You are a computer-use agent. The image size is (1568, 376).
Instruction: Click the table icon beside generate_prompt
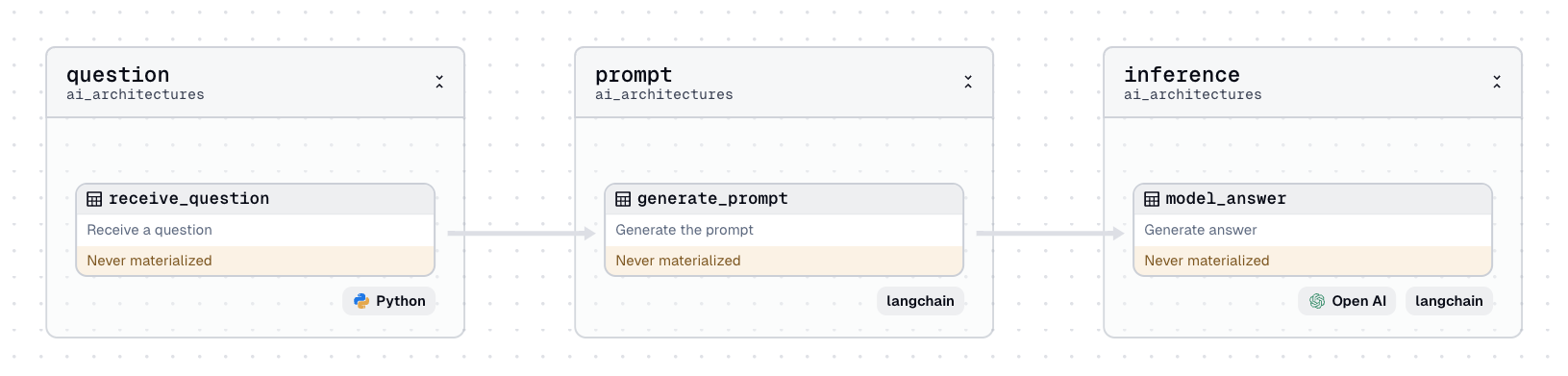click(x=623, y=199)
